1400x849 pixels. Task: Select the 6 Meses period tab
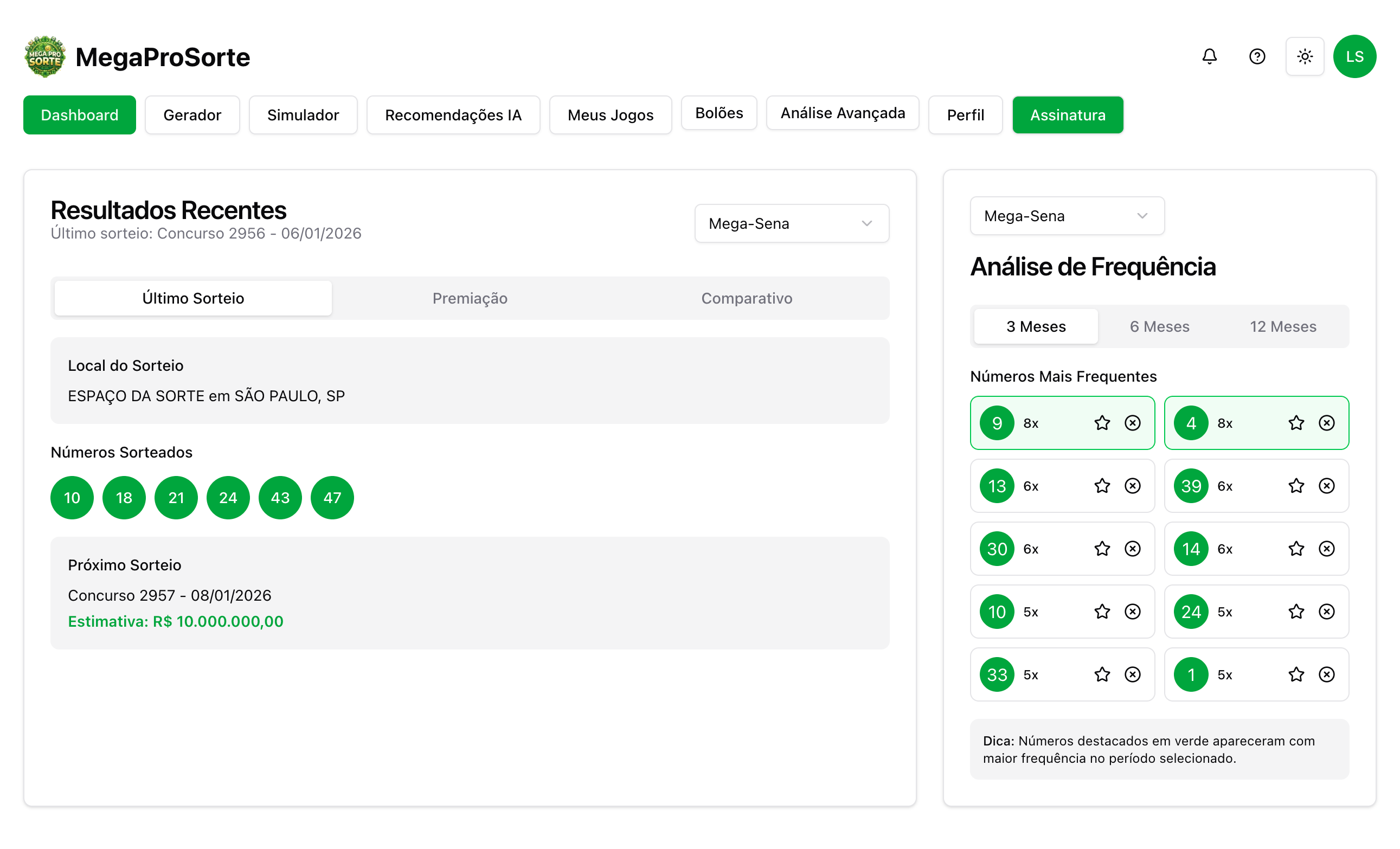1159,326
